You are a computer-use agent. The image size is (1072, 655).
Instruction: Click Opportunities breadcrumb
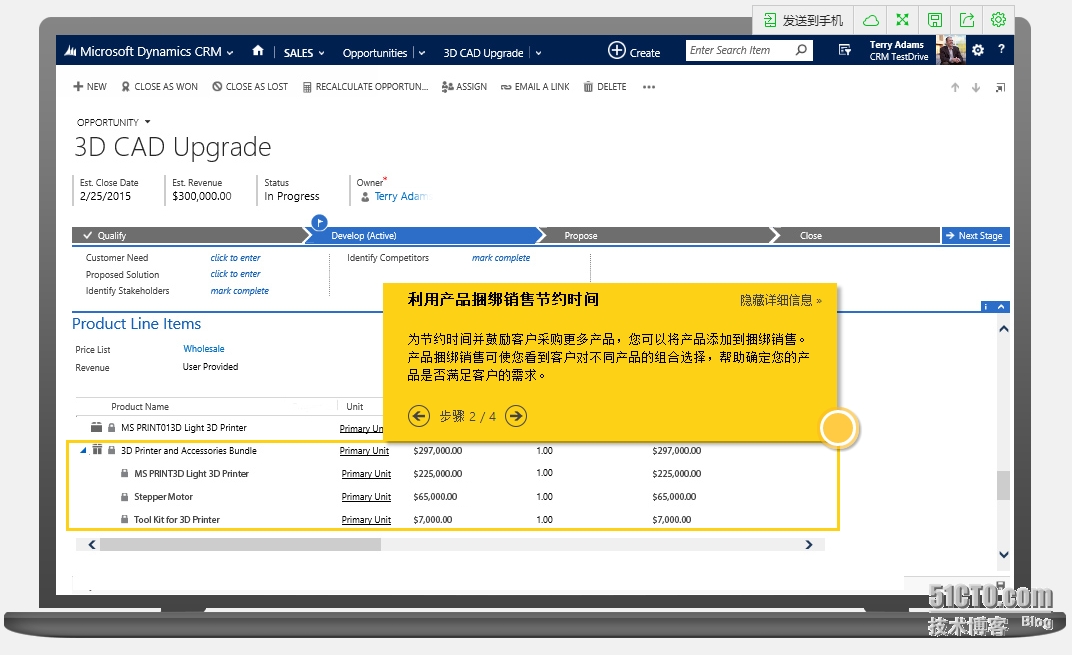[375, 53]
